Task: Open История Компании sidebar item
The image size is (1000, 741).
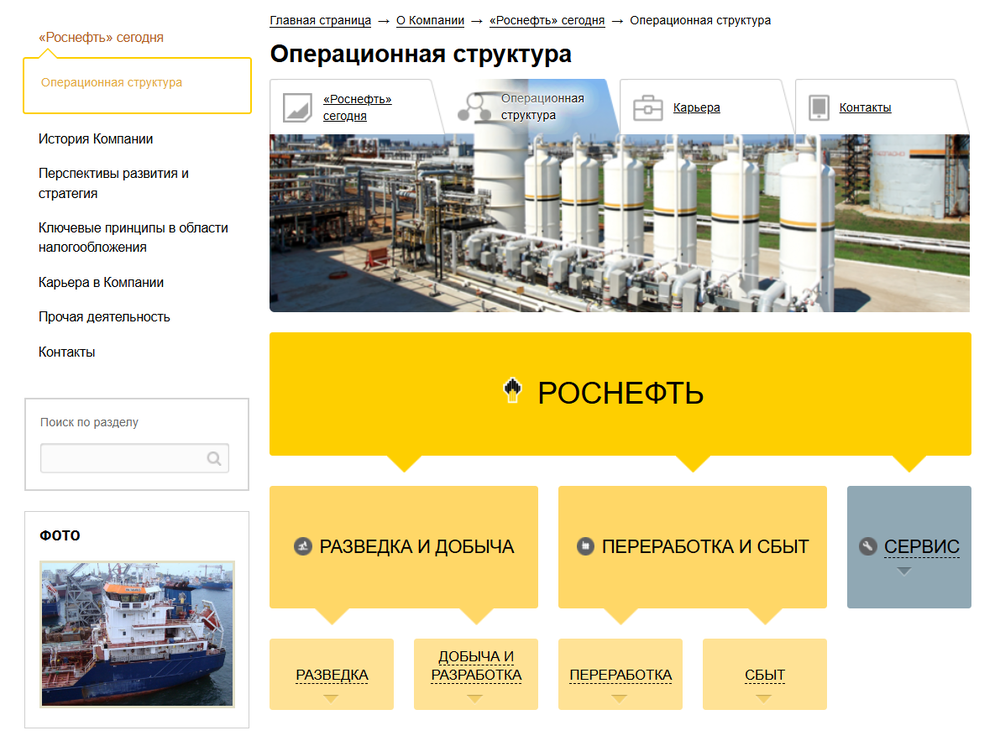Action: (x=96, y=139)
